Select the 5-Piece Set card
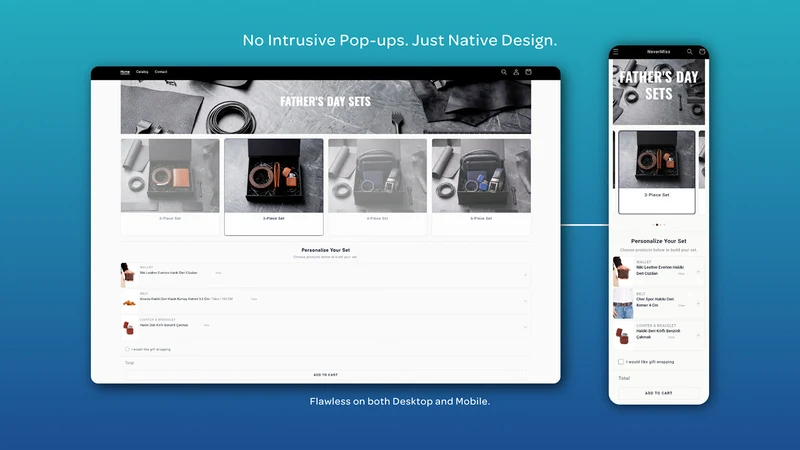The image size is (800, 450). [x=481, y=186]
